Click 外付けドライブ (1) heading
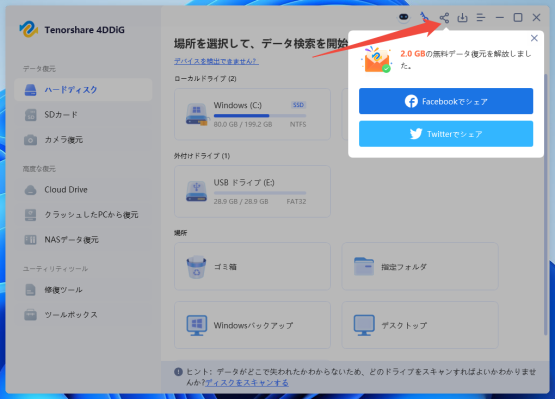 tap(202, 156)
